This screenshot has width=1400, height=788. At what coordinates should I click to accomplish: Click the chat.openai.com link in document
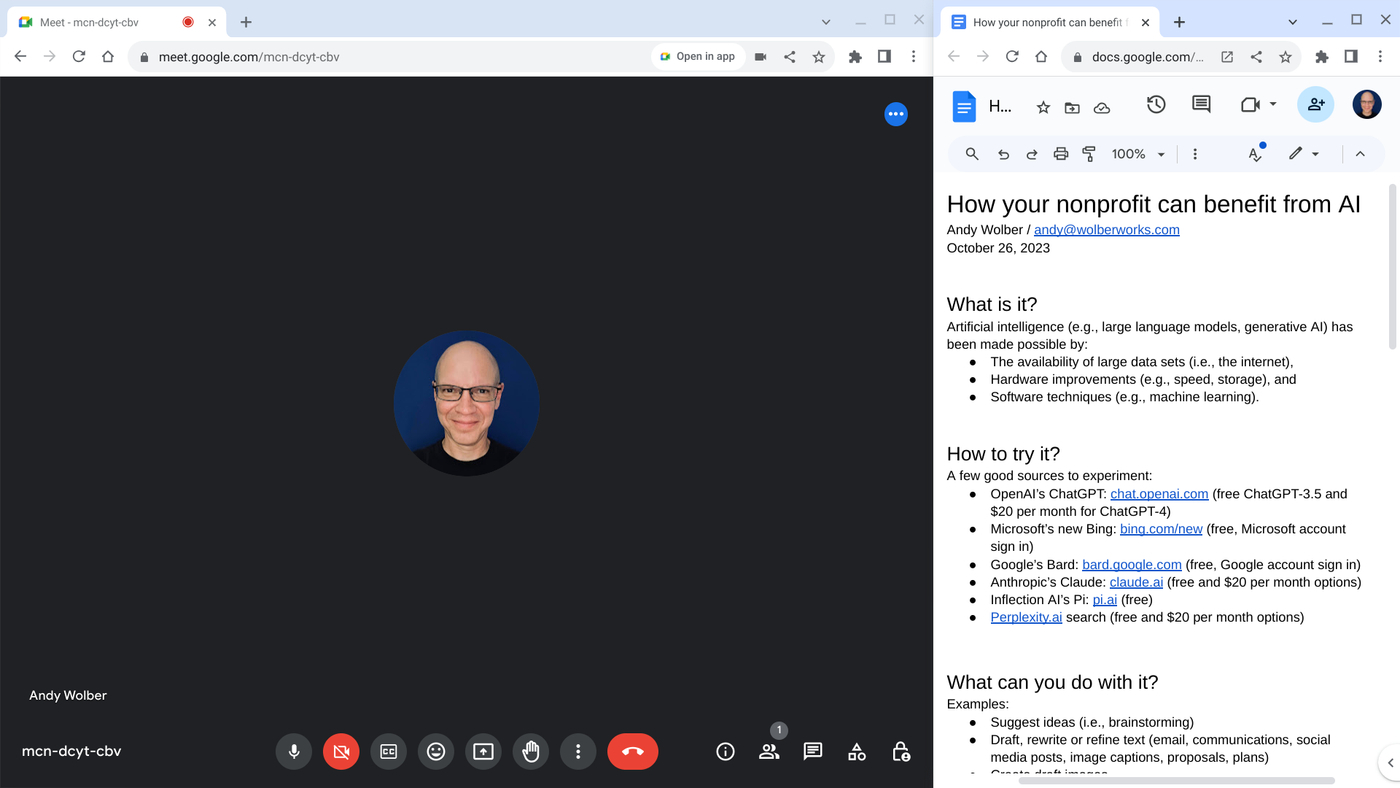tap(1159, 493)
